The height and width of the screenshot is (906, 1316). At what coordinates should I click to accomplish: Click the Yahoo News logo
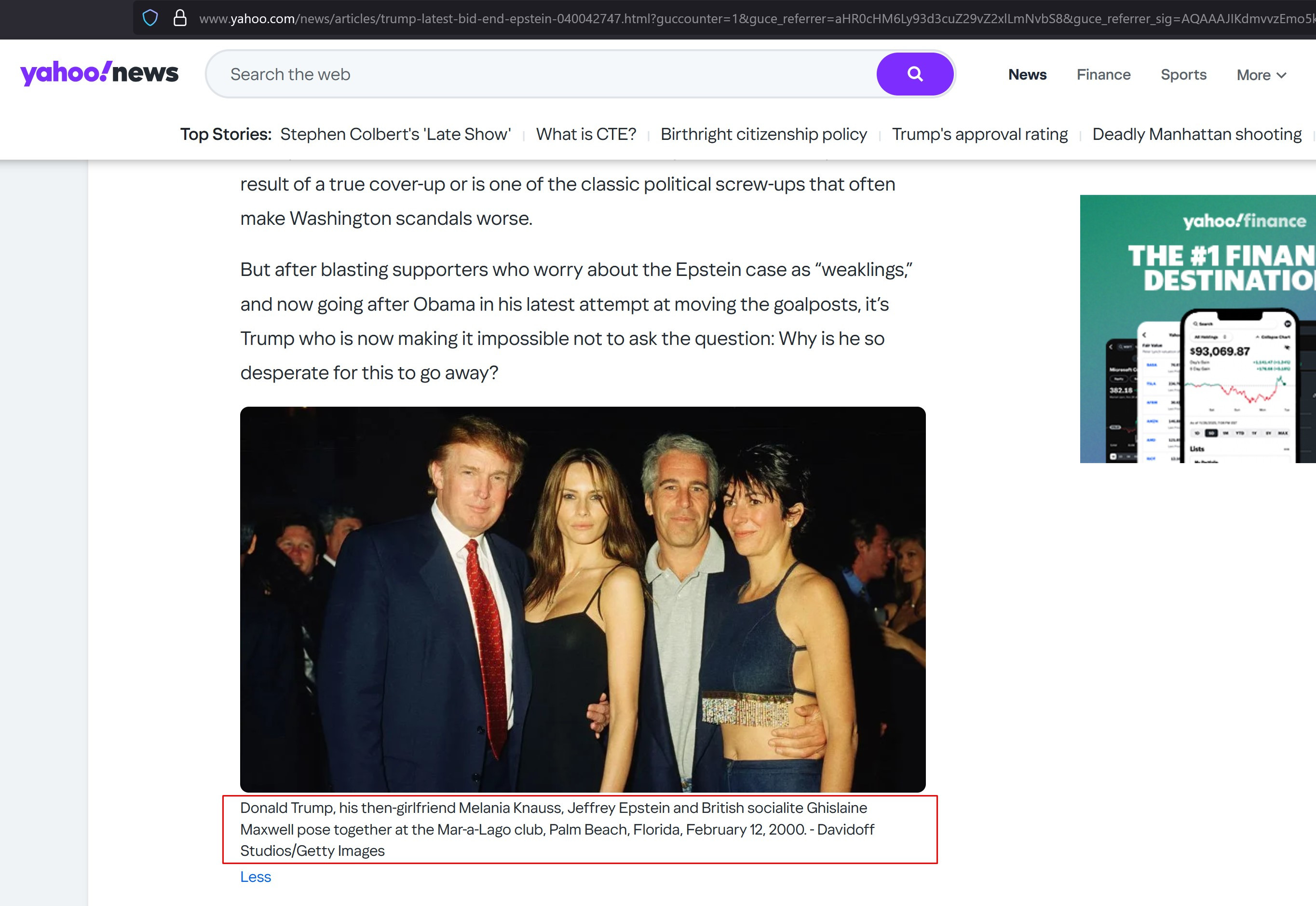tap(99, 73)
